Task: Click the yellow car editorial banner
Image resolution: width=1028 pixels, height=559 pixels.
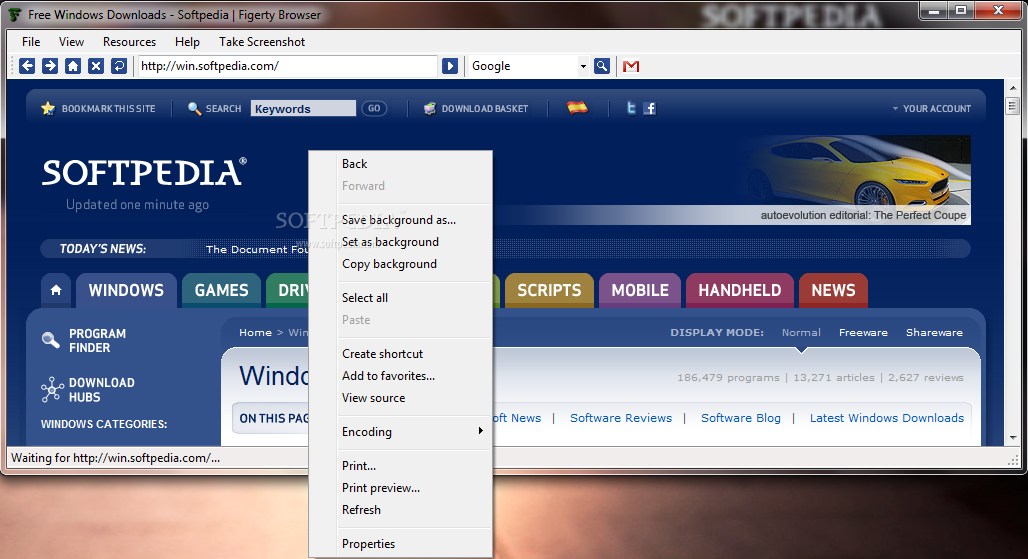Action: (854, 180)
